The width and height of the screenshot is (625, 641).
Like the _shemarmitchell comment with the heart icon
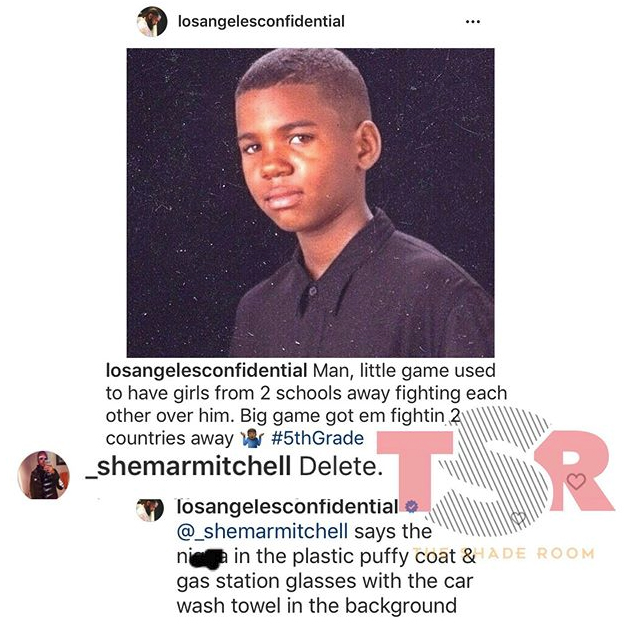pos(576,481)
